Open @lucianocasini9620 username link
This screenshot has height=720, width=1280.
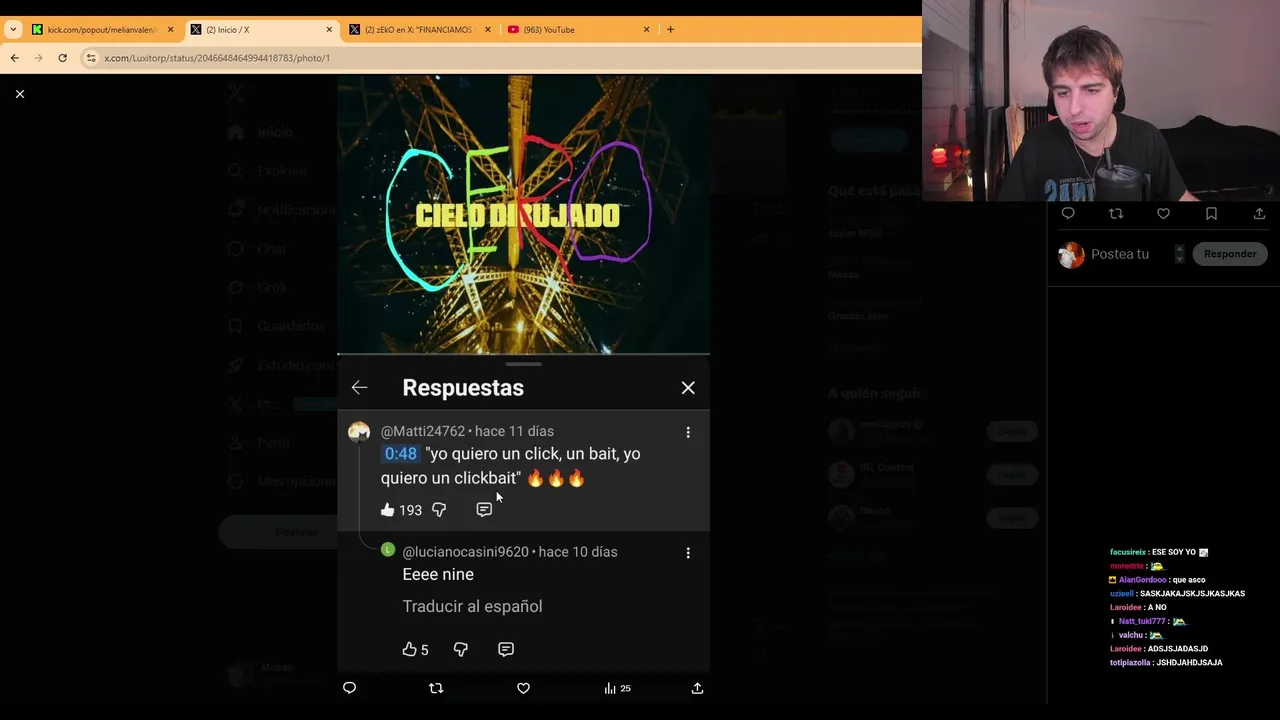465,552
